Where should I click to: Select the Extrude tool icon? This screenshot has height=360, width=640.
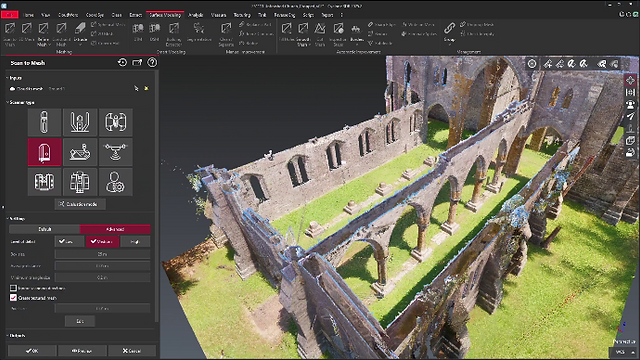pos(80,29)
